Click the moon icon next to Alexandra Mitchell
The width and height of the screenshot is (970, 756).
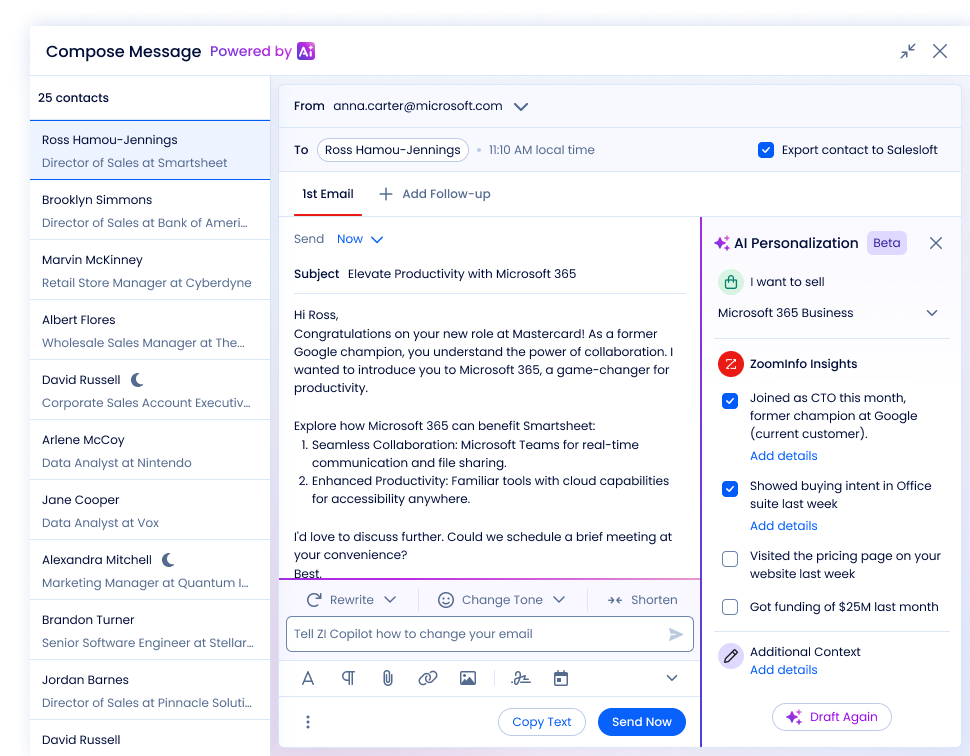point(168,560)
